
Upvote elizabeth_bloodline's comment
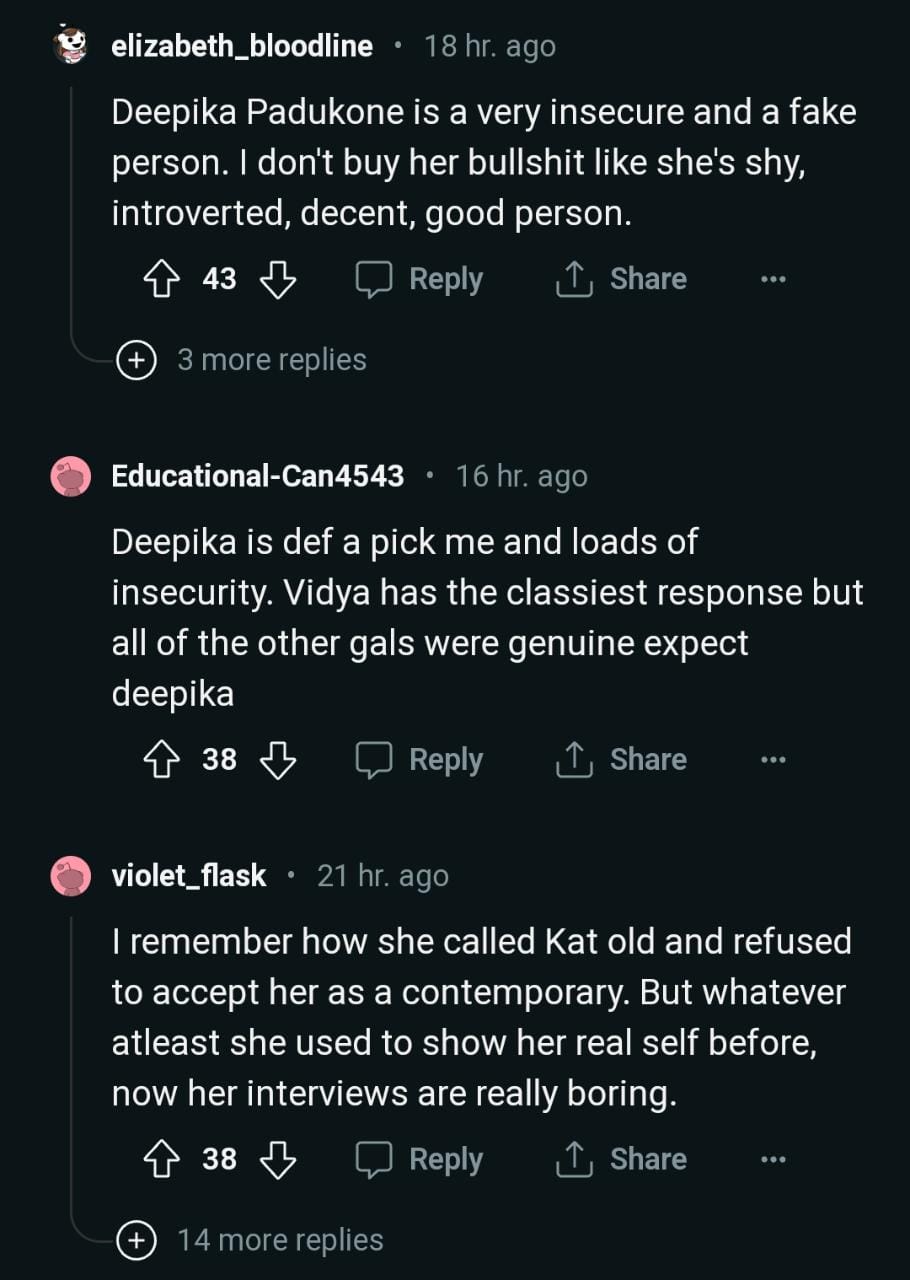pos(163,279)
